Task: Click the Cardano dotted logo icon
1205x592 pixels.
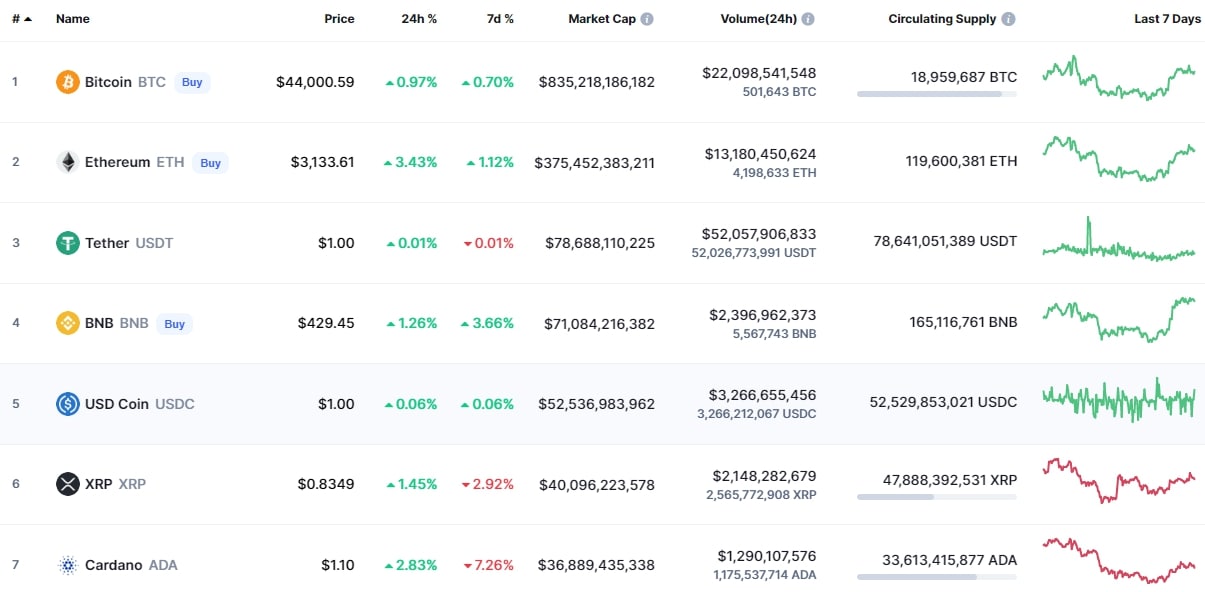Action: point(67,565)
